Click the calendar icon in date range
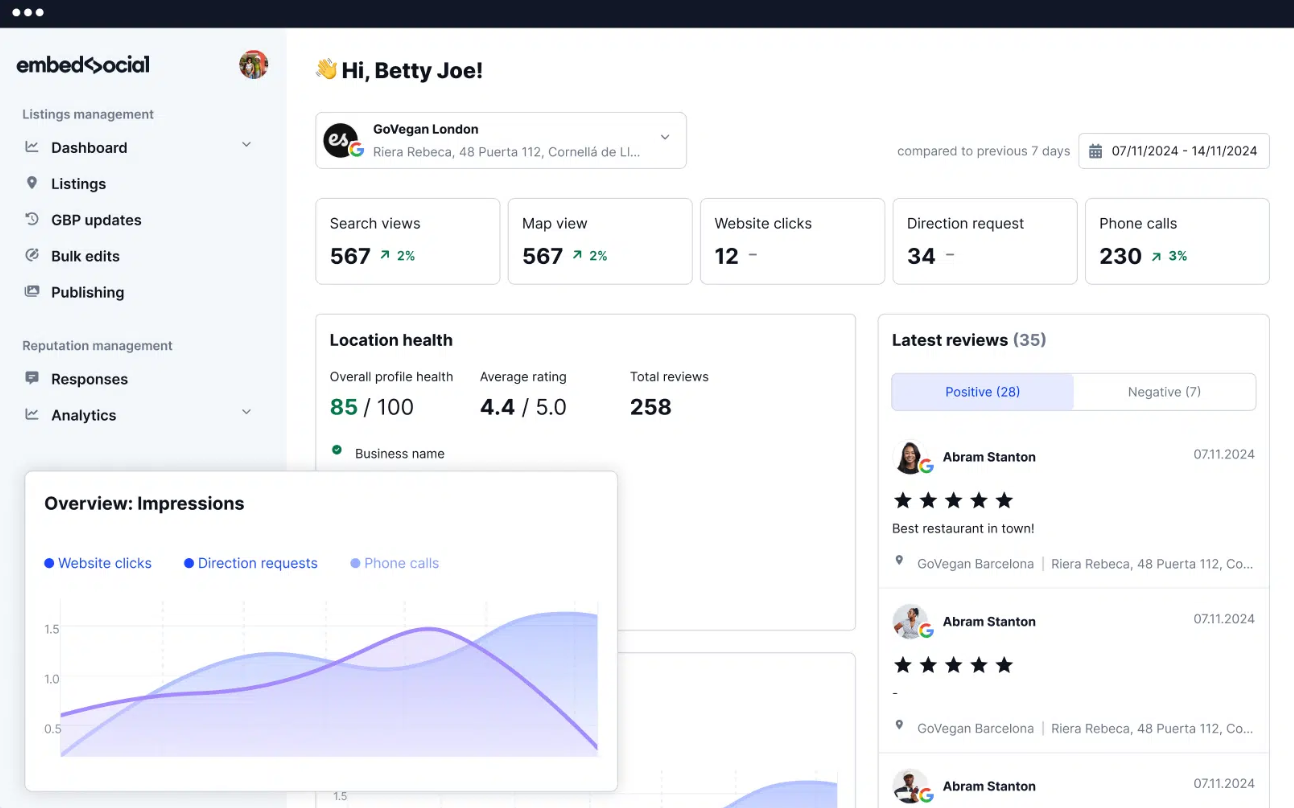This screenshot has width=1294, height=808. pyautogui.click(x=1095, y=151)
